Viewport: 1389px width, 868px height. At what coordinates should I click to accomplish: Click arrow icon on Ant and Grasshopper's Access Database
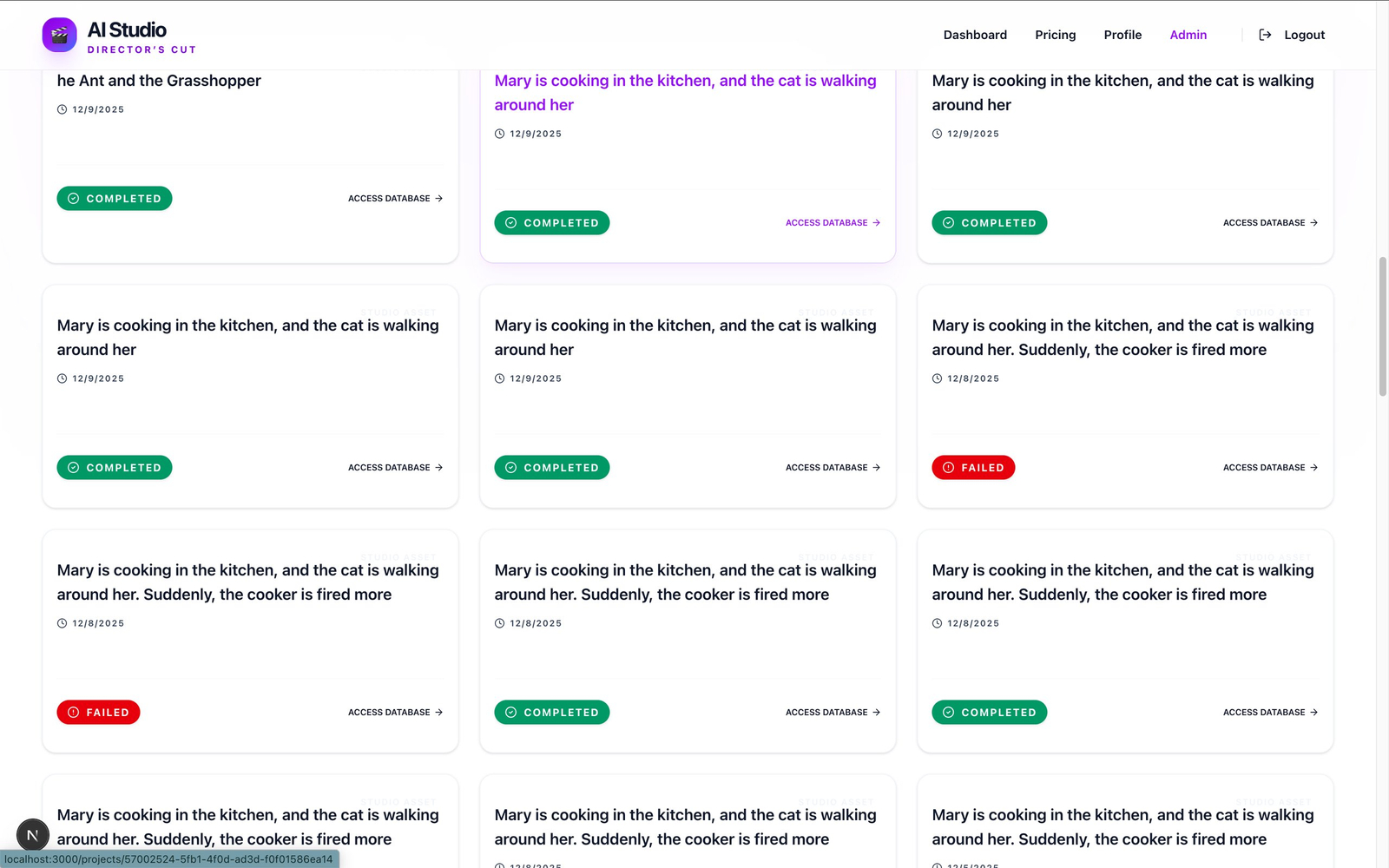[439, 199]
